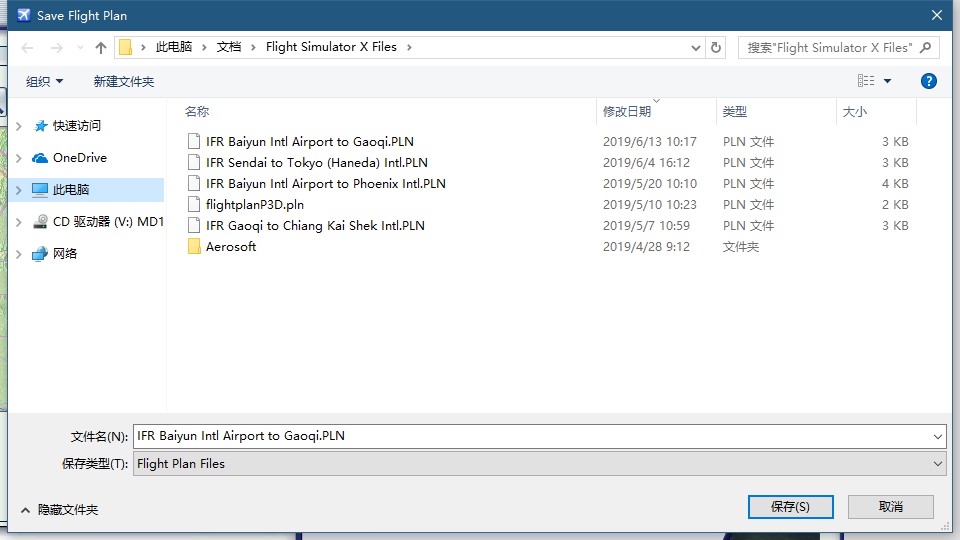Screen dimensions: 960x540
Task: Select IFR Baiyun Intl Airport to Gaoqi.PLN name
Action: click(310, 141)
